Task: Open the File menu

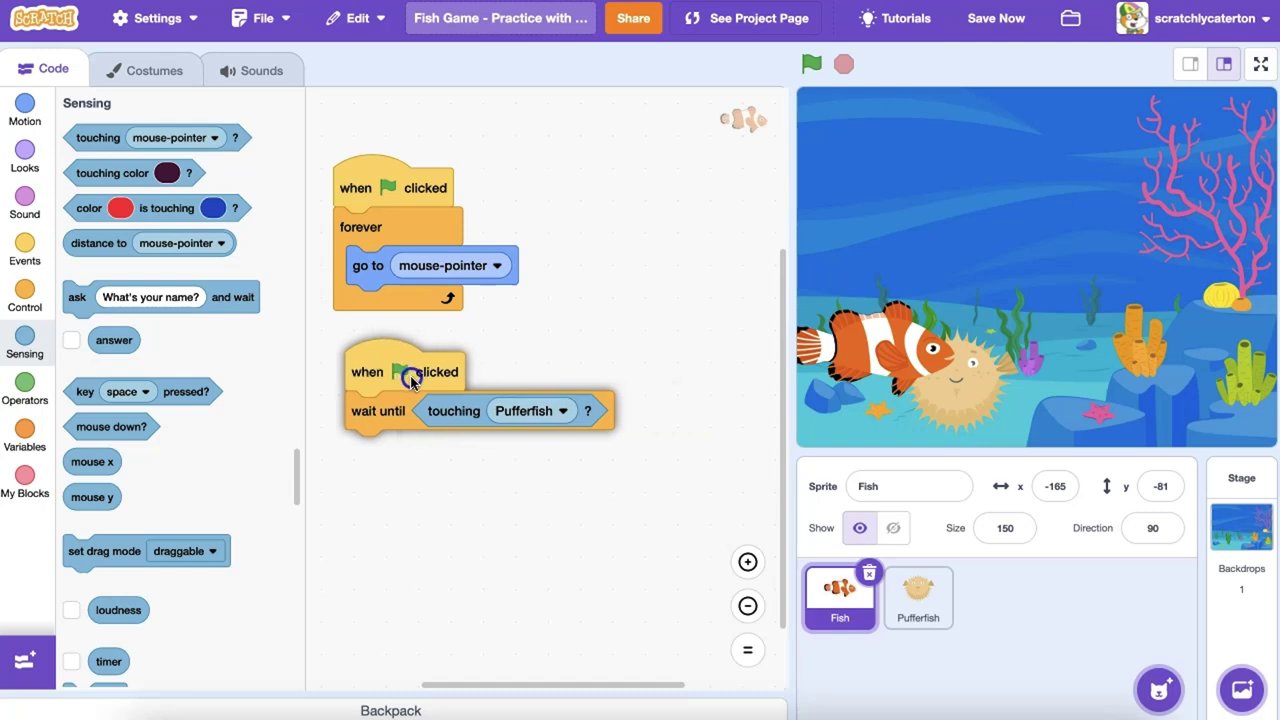Action: [x=261, y=18]
